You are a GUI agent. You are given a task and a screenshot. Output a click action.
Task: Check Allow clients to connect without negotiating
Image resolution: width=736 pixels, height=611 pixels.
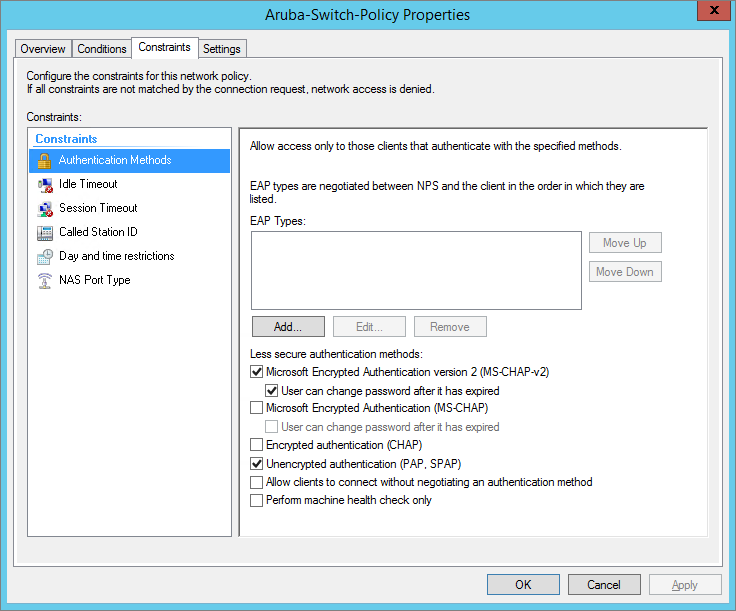[x=256, y=482]
